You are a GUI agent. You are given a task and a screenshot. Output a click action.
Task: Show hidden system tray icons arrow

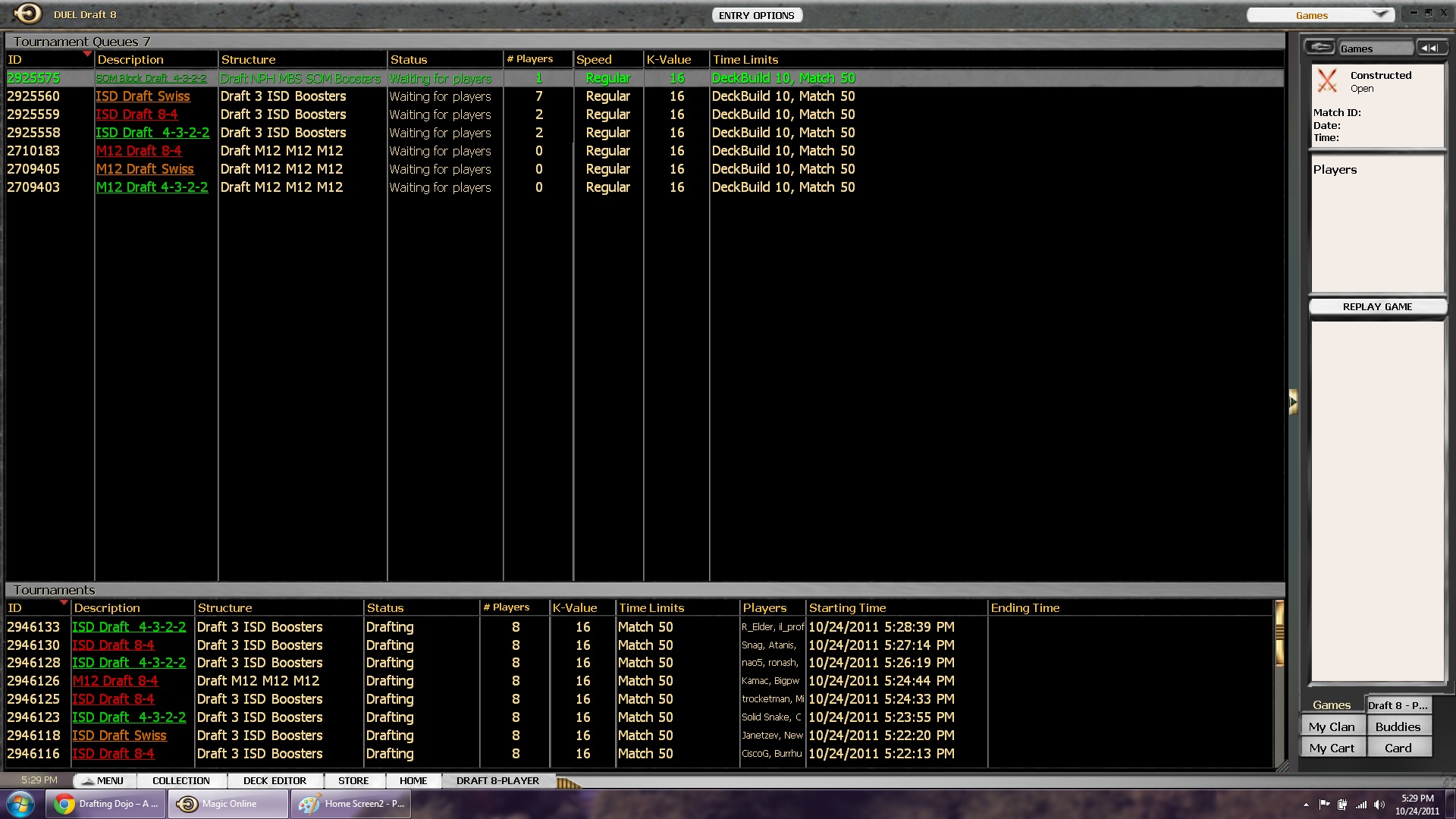[x=1306, y=805]
